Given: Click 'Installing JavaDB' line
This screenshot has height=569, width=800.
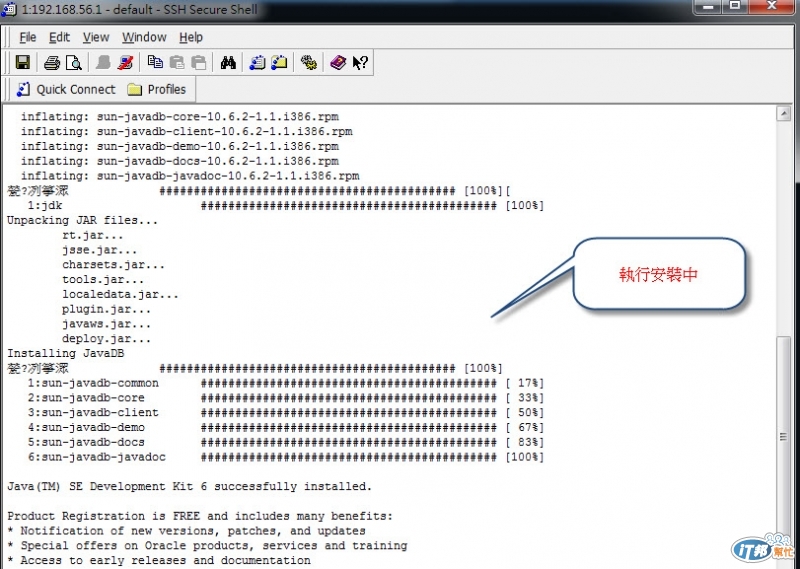Looking at the screenshot, I should click(65, 353).
